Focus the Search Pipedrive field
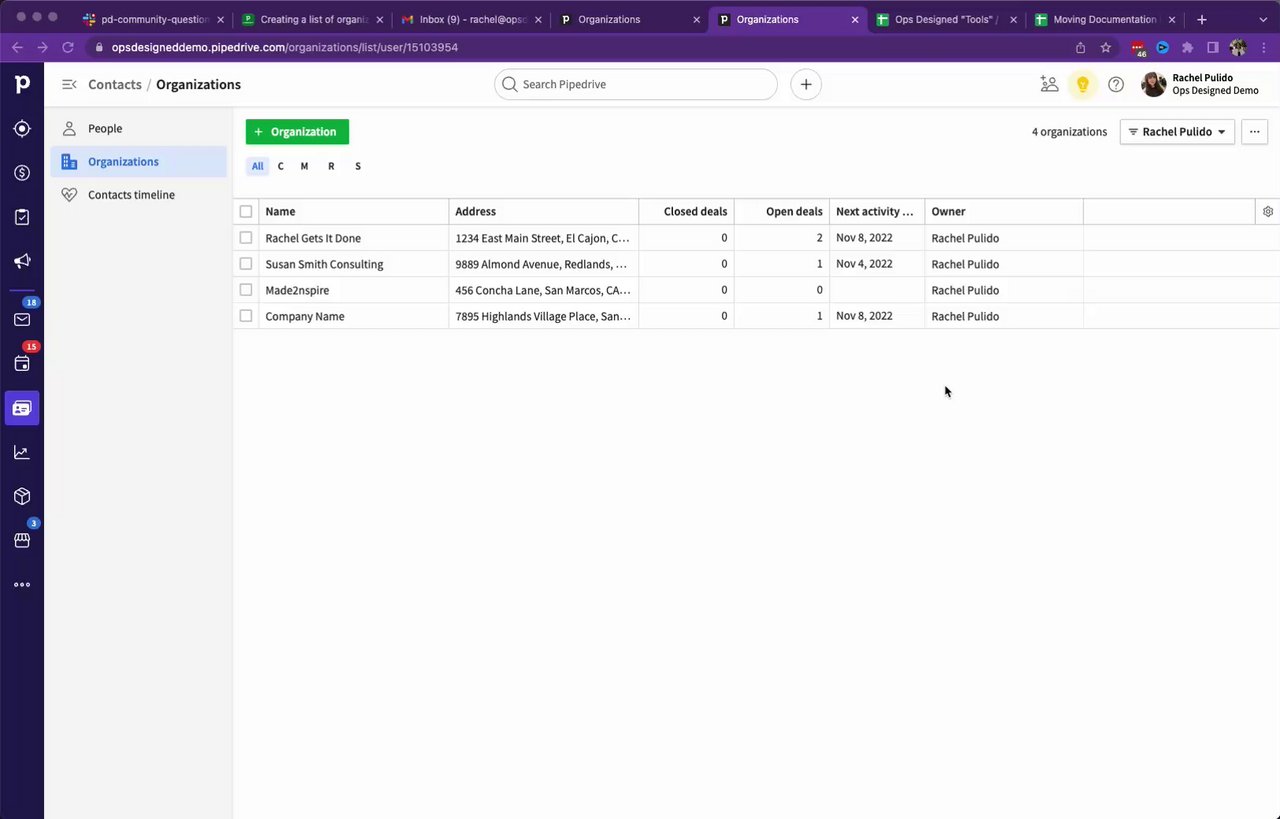1280x819 pixels. pos(636,85)
